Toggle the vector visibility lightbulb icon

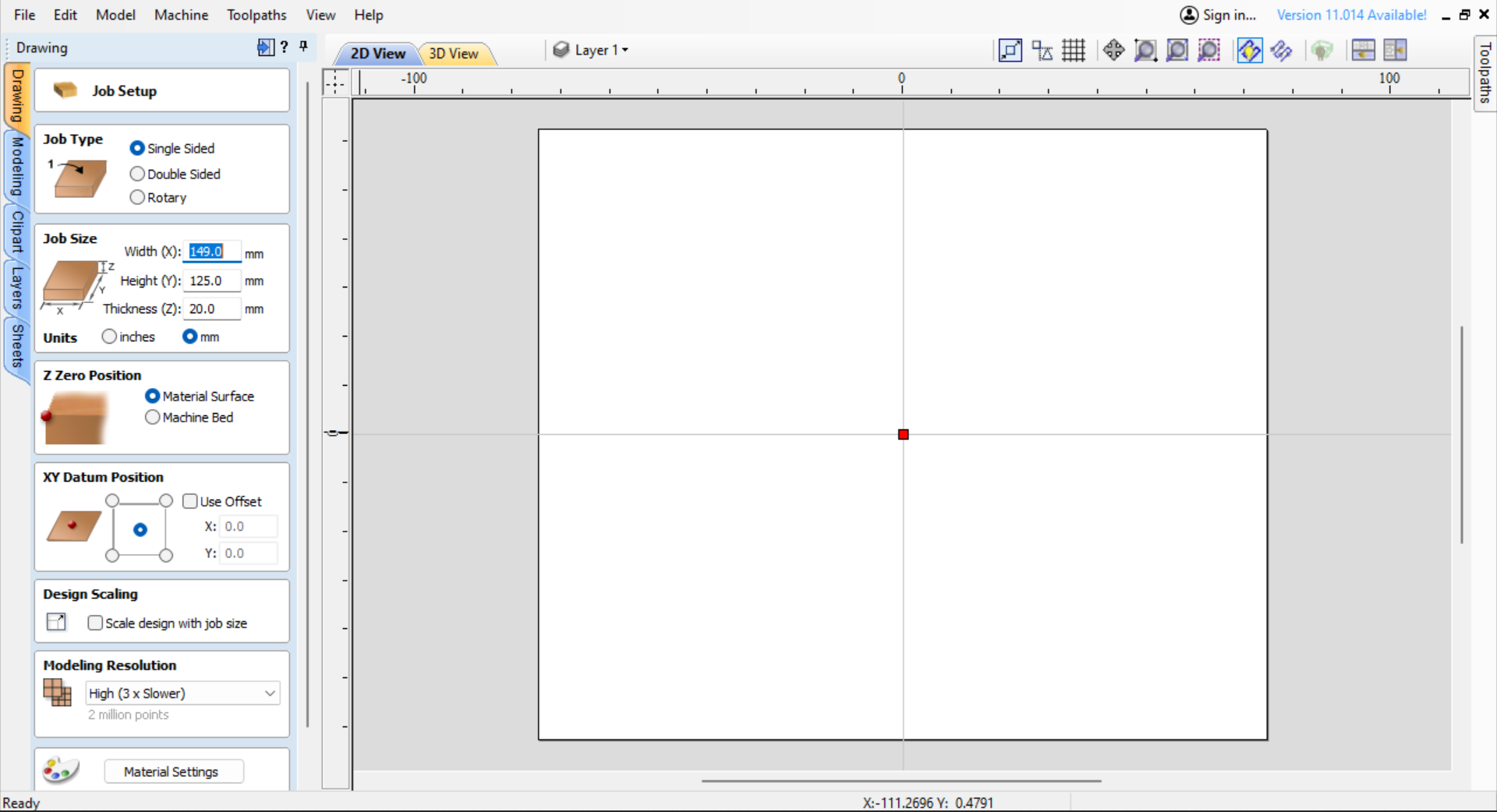(1250, 50)
